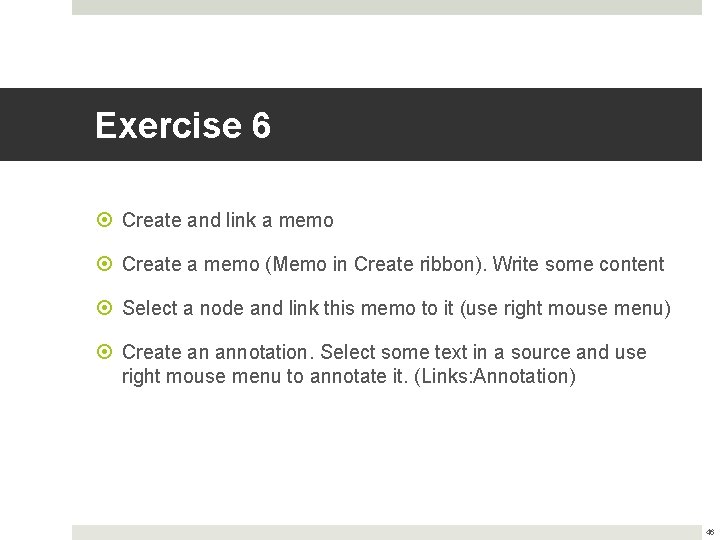Screen dimensions: 720x540
Task: Click the 'right mouse menu to annotate it' text
Action: click(264, 377)
